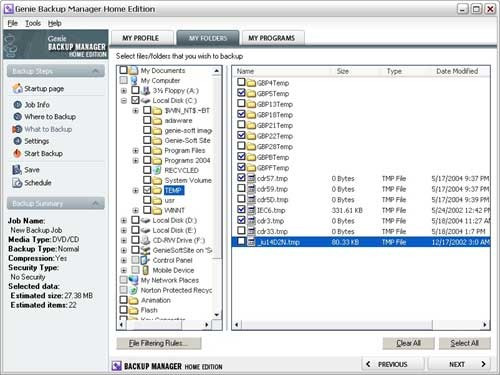This screenshot has height=375, width=500.
Task: Click the Local Disk (C:) drive icon
Action: click(x=146, y=101)
